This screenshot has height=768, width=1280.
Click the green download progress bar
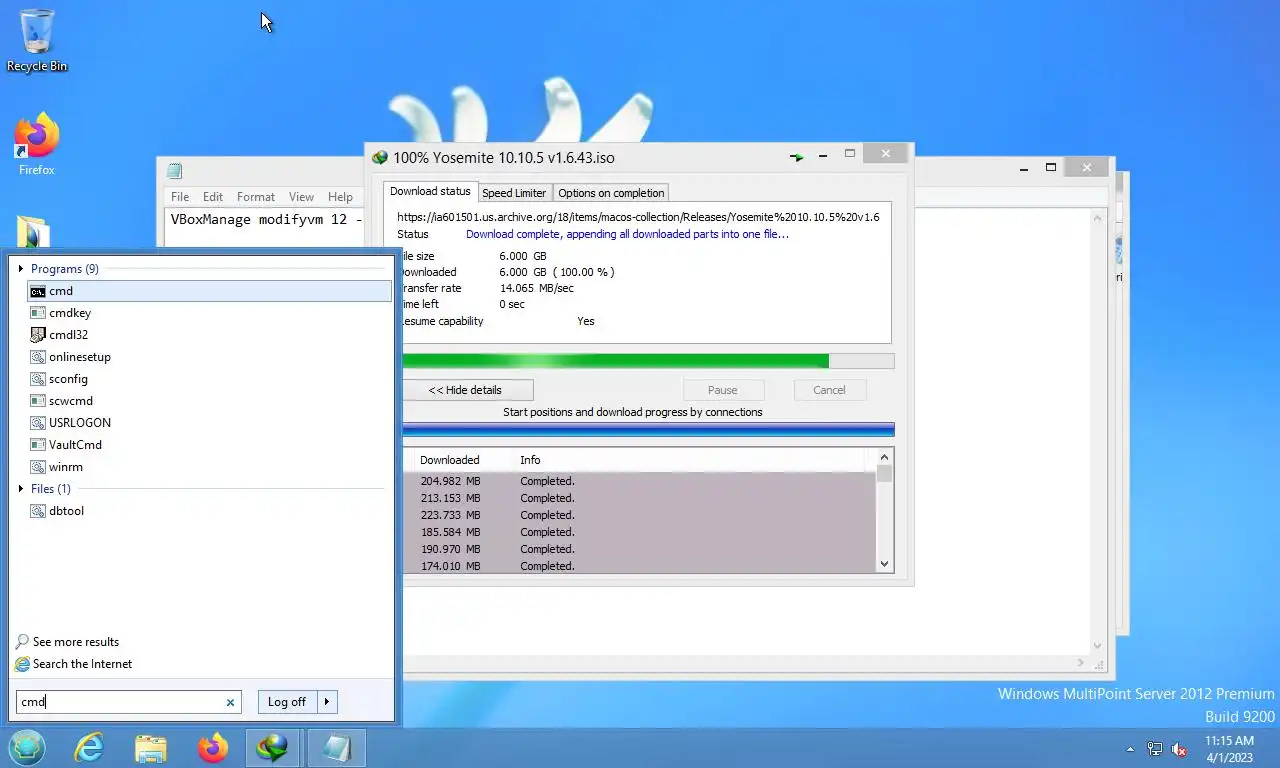(647, 361)
